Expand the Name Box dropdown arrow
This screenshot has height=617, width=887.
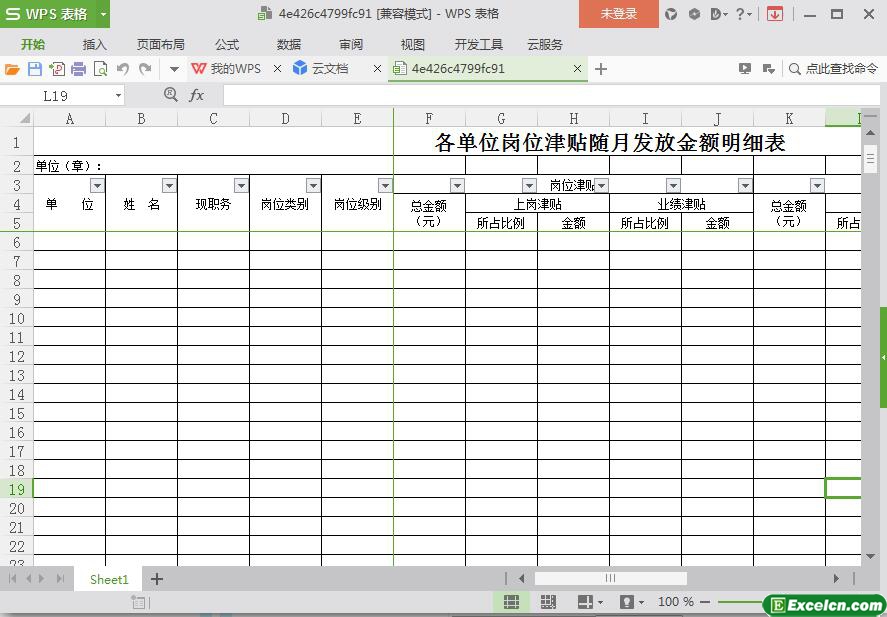[x=119, y=95]
